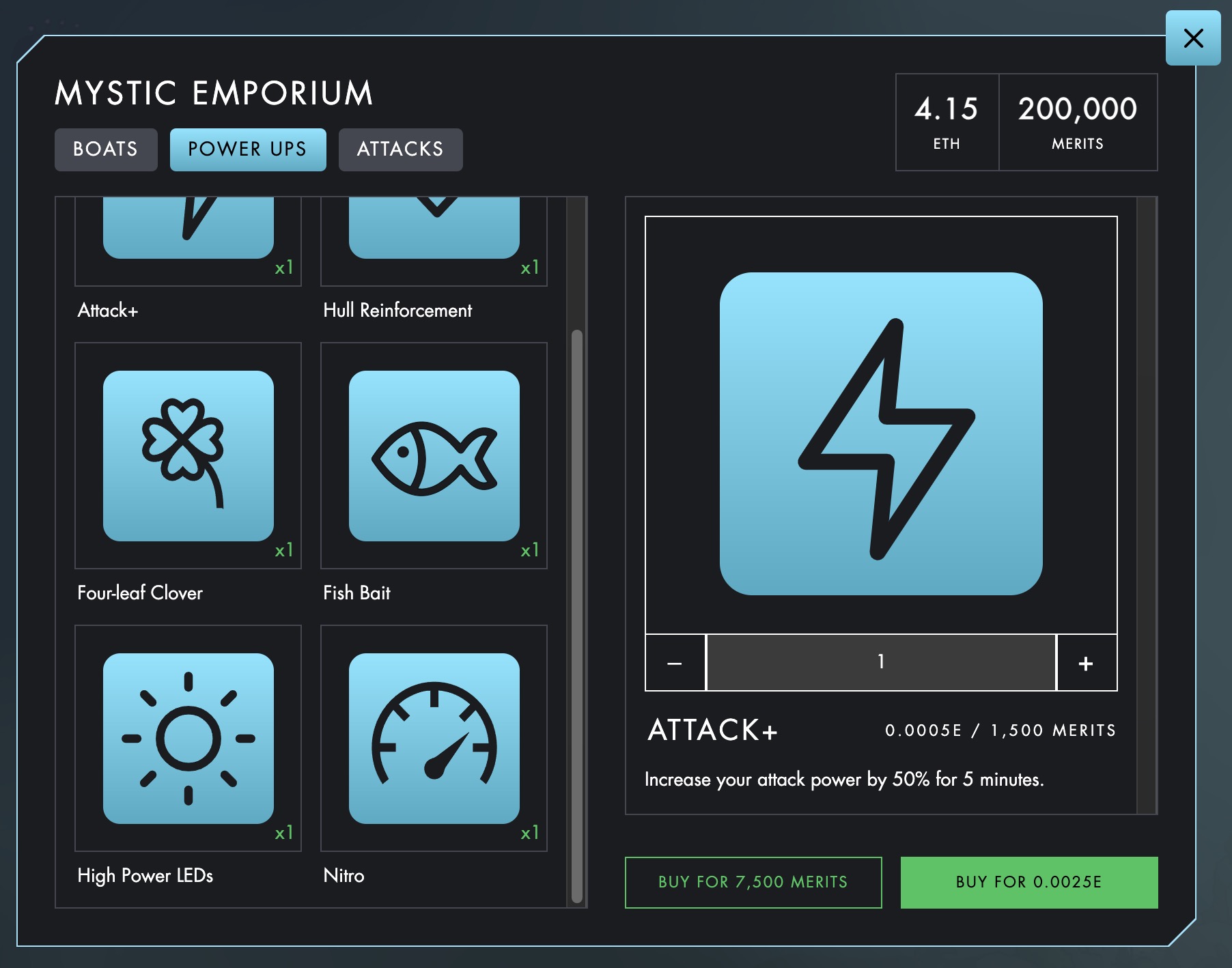Screen dimensions: 1232x968
Task: Click the Merits balance display
Action: [x=1078, y=122]
